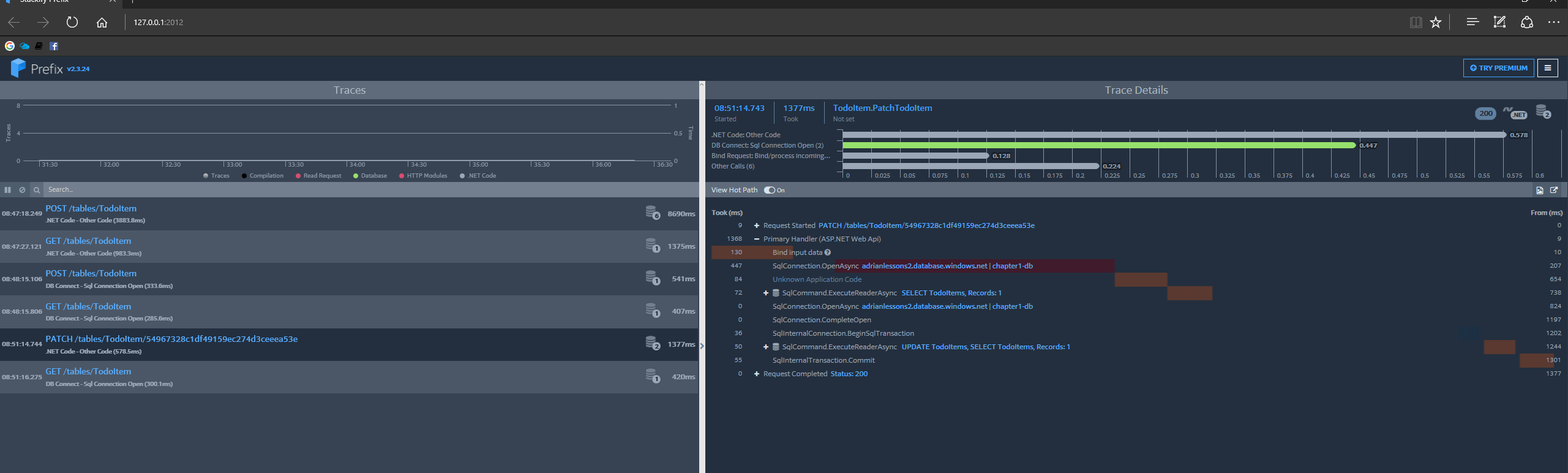The image size is (1568, 473).
Task: Open Google favorites bar bookmark
Action: click(10, 46)
